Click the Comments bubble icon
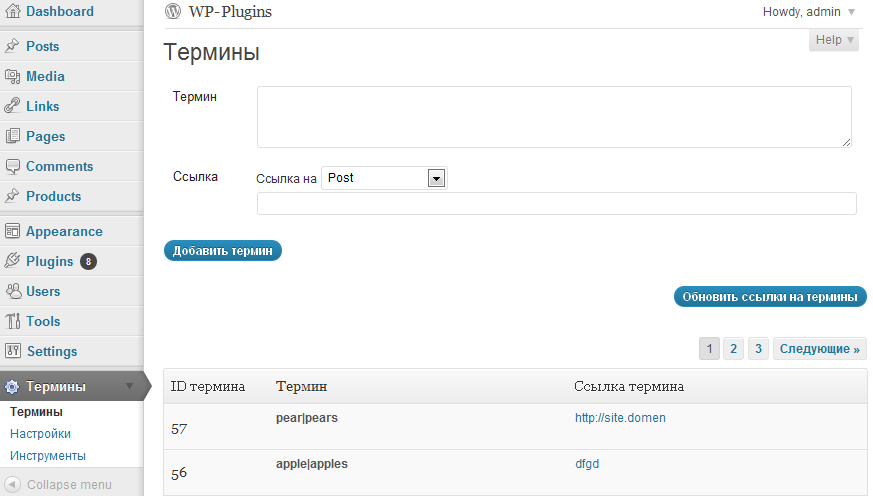 [12, 166]
